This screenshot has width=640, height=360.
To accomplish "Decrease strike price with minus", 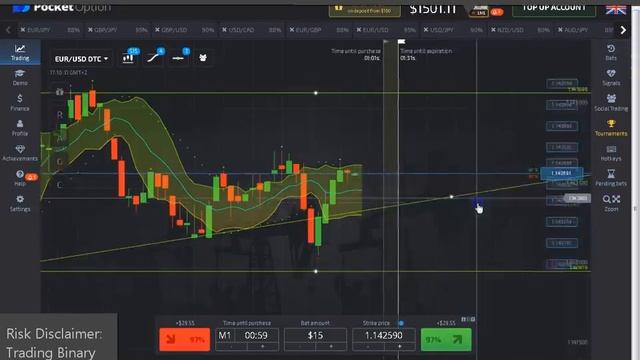I will [368, 347].
